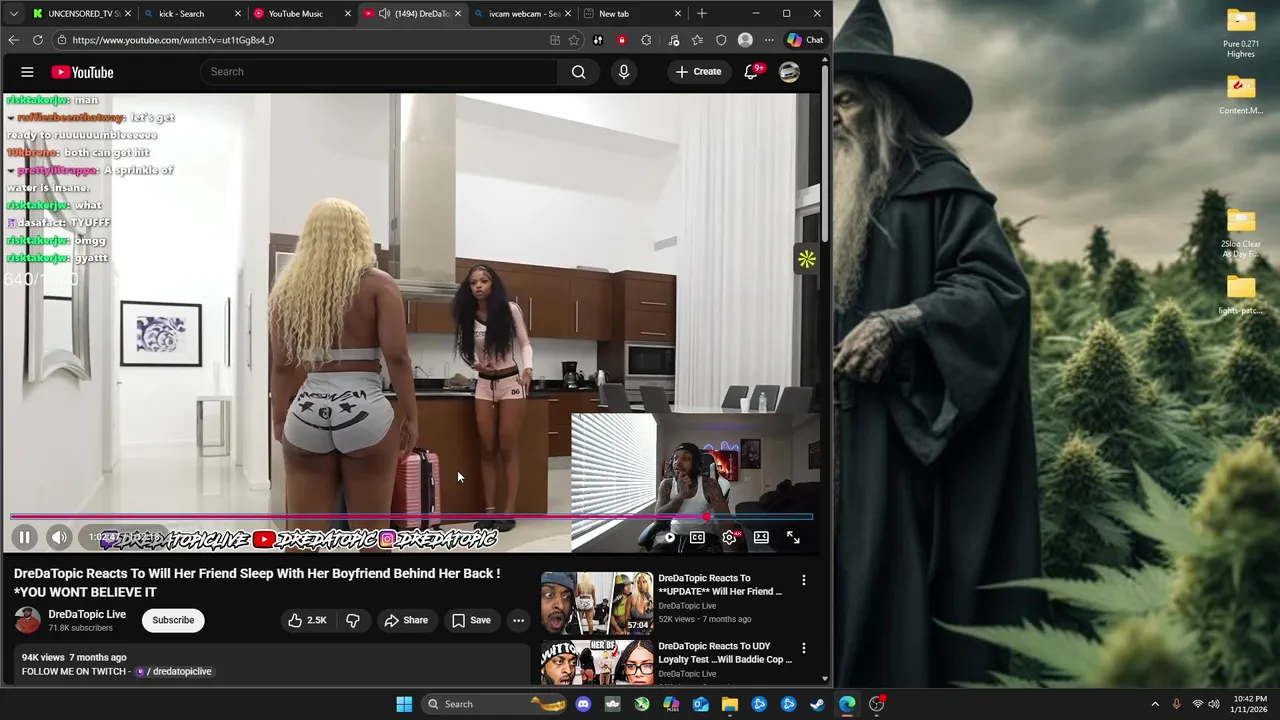
Task: Open Browser essentials shield icon
Action: click(x=721, y=40)
